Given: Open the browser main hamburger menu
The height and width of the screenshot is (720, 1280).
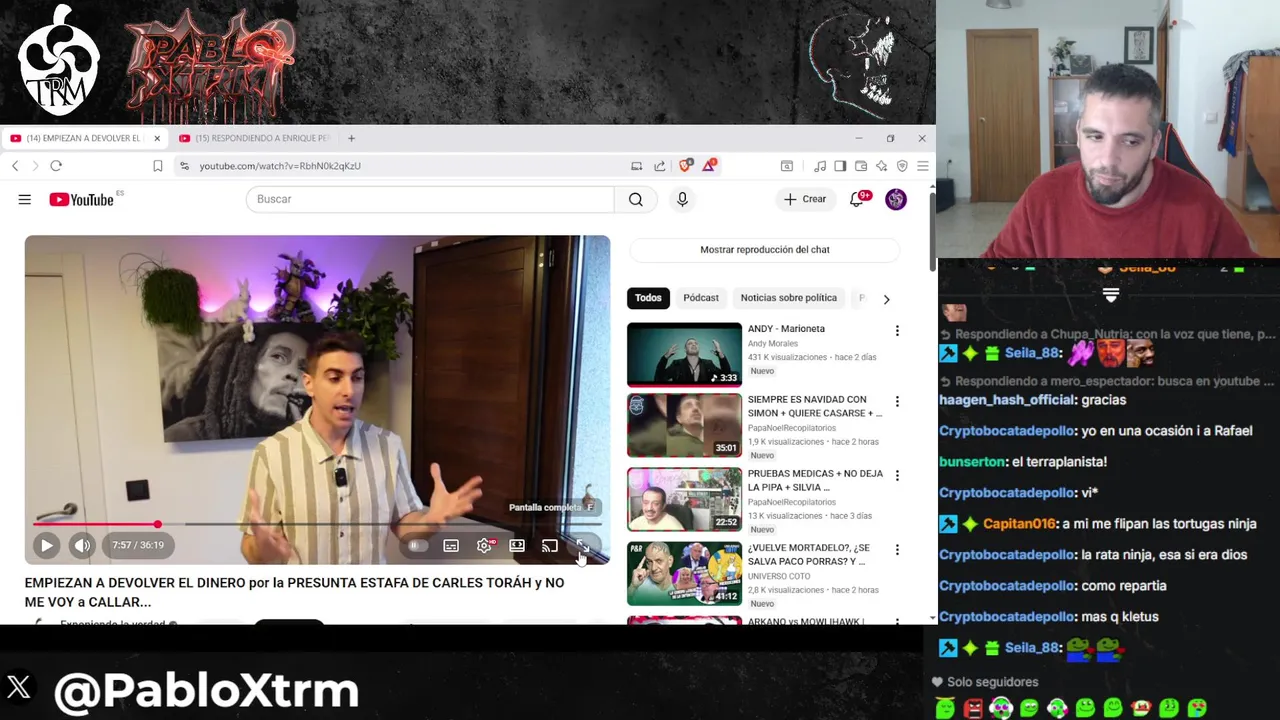Looking at the screenshot, I should (922, 166).
